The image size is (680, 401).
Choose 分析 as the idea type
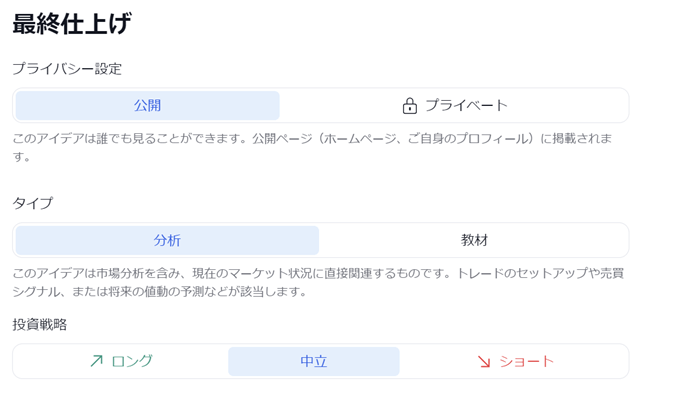pos(167,240)
